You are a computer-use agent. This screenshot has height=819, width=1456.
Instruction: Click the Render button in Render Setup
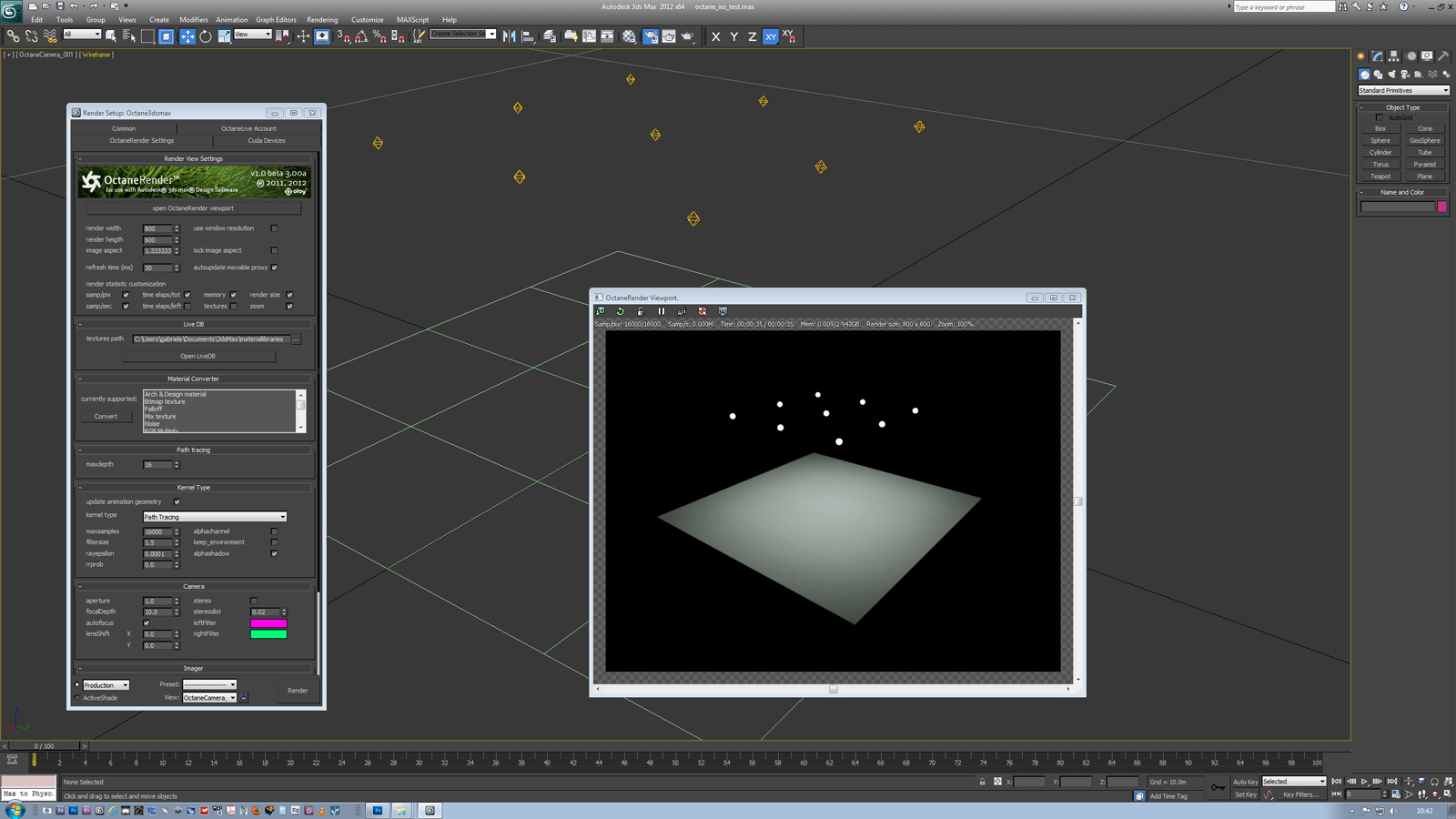point(298,691)
